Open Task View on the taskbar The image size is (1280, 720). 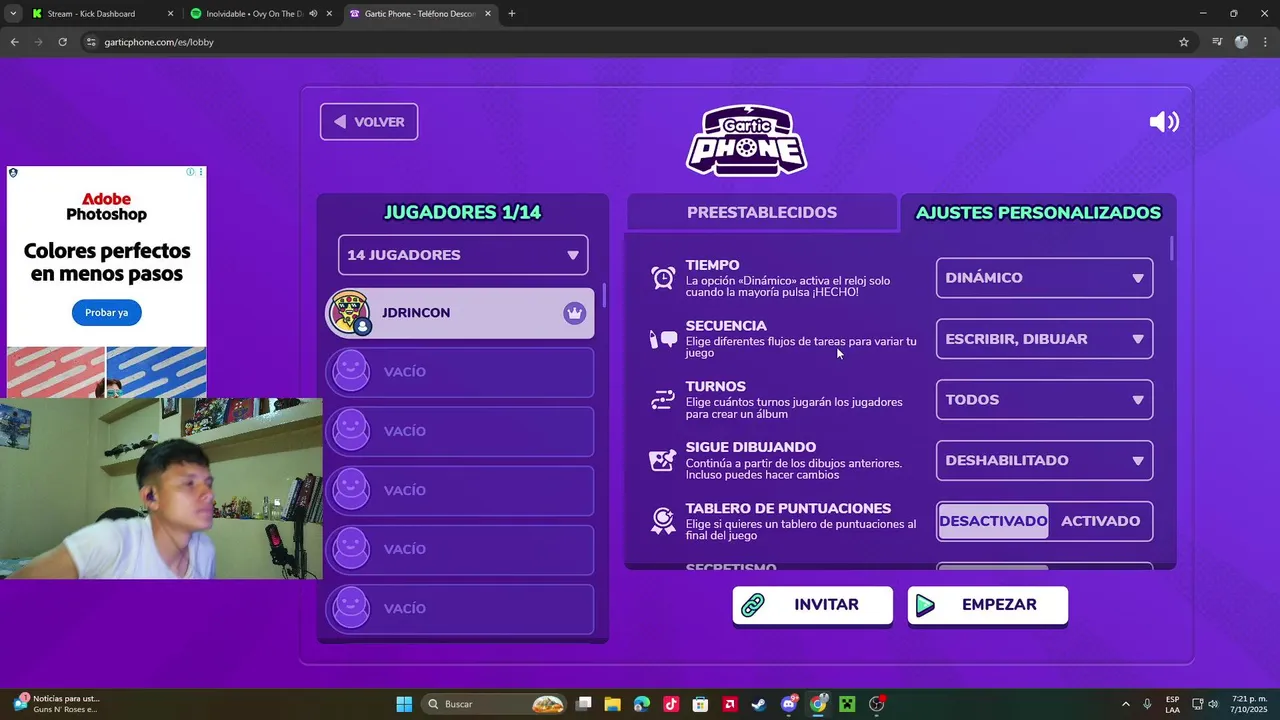click(584, 704)
